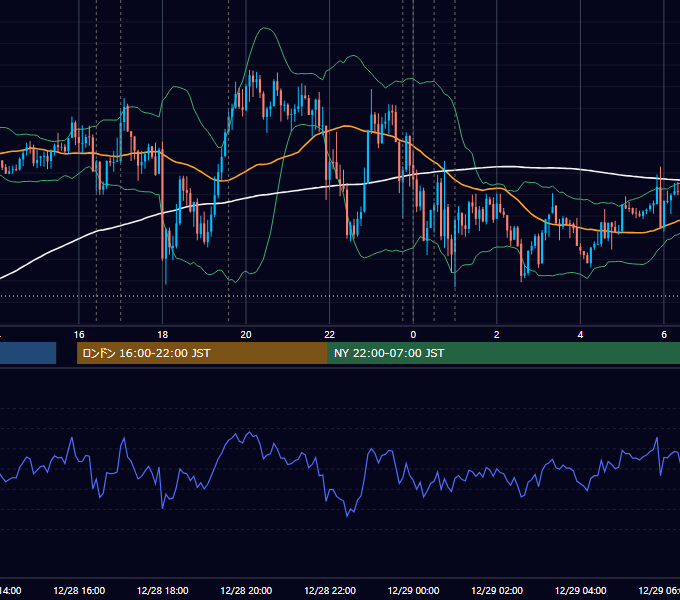The width and height of the screenshot is (680, 600).
Task: Click the "2" hour label on the price chart axis
Action: pos(497,335)
